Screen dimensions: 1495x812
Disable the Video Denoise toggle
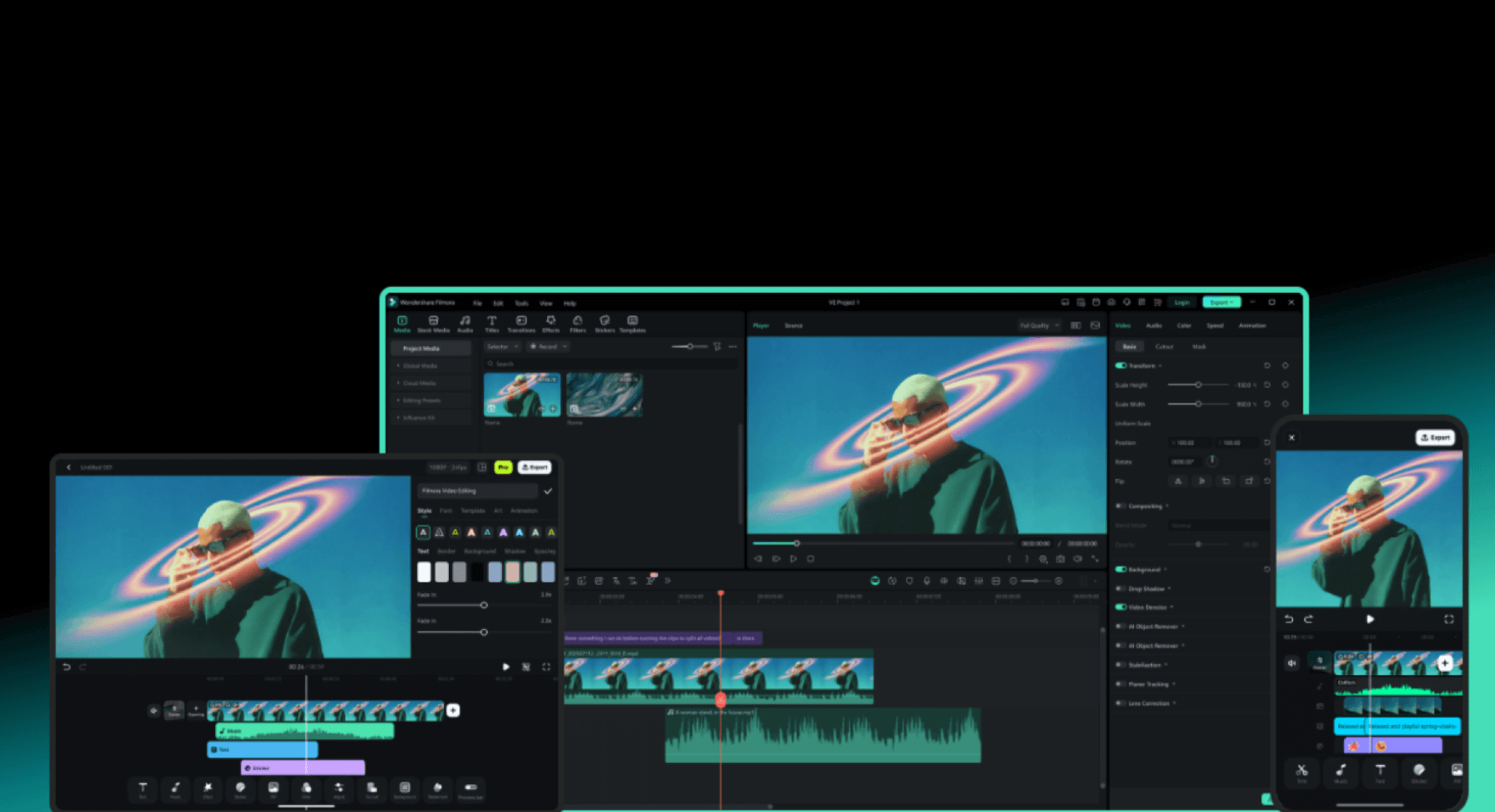coord(1121,608)
